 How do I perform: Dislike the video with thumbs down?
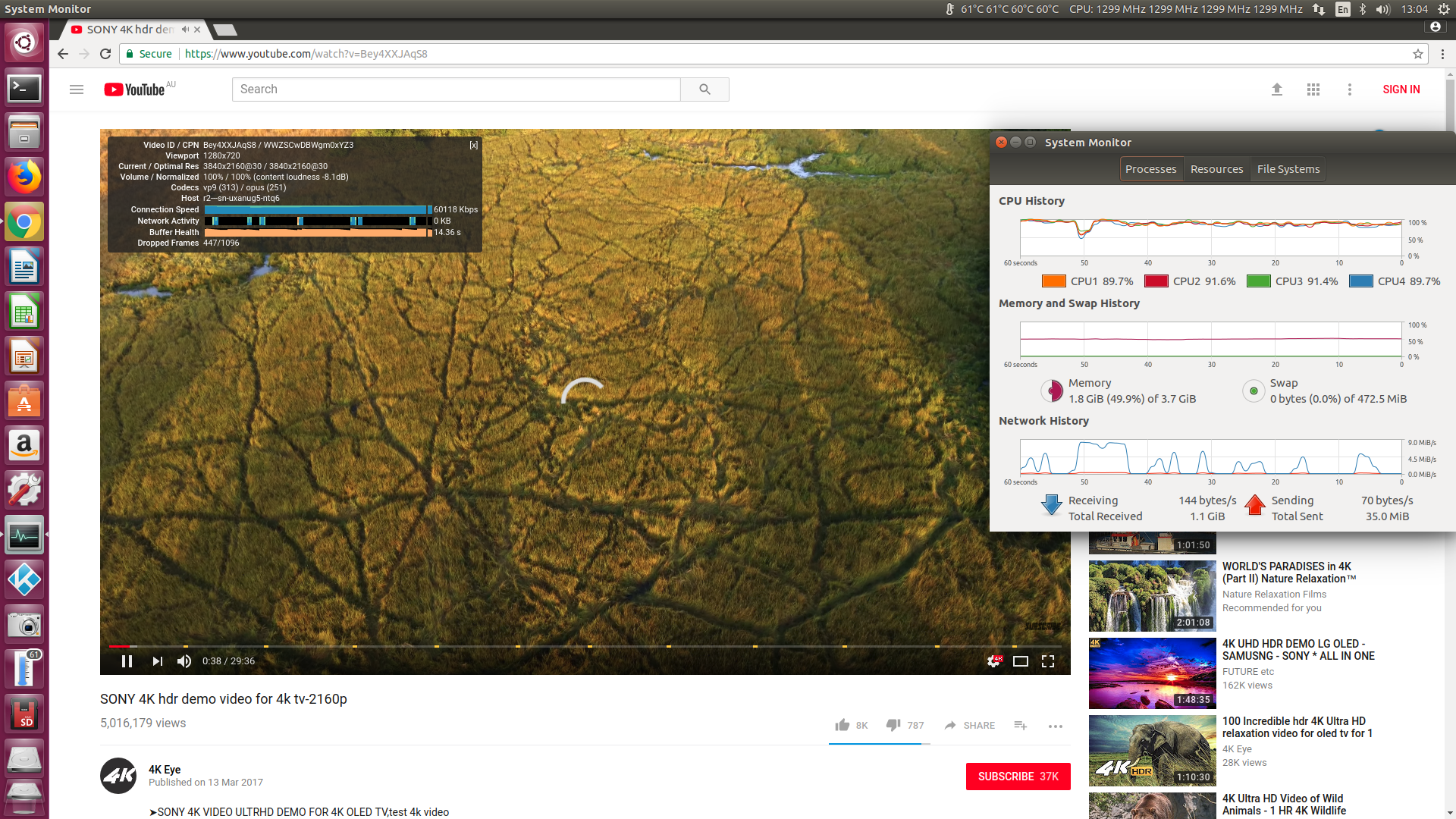point(893,725)
